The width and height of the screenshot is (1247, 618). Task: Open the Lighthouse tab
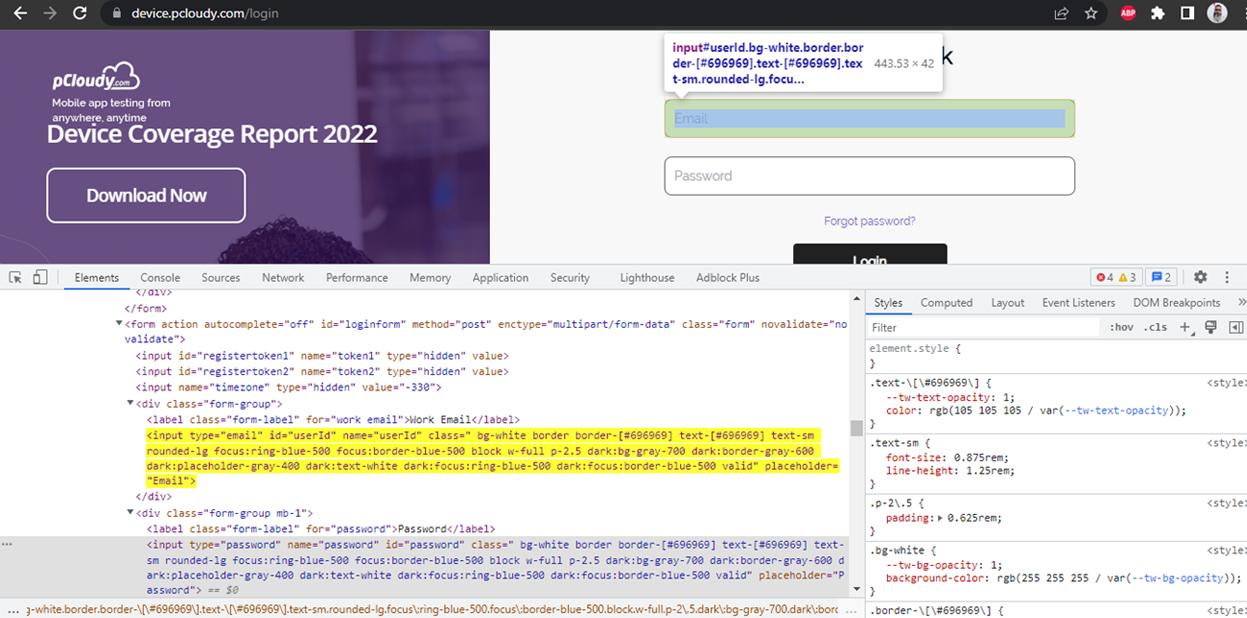coord(647,277)
